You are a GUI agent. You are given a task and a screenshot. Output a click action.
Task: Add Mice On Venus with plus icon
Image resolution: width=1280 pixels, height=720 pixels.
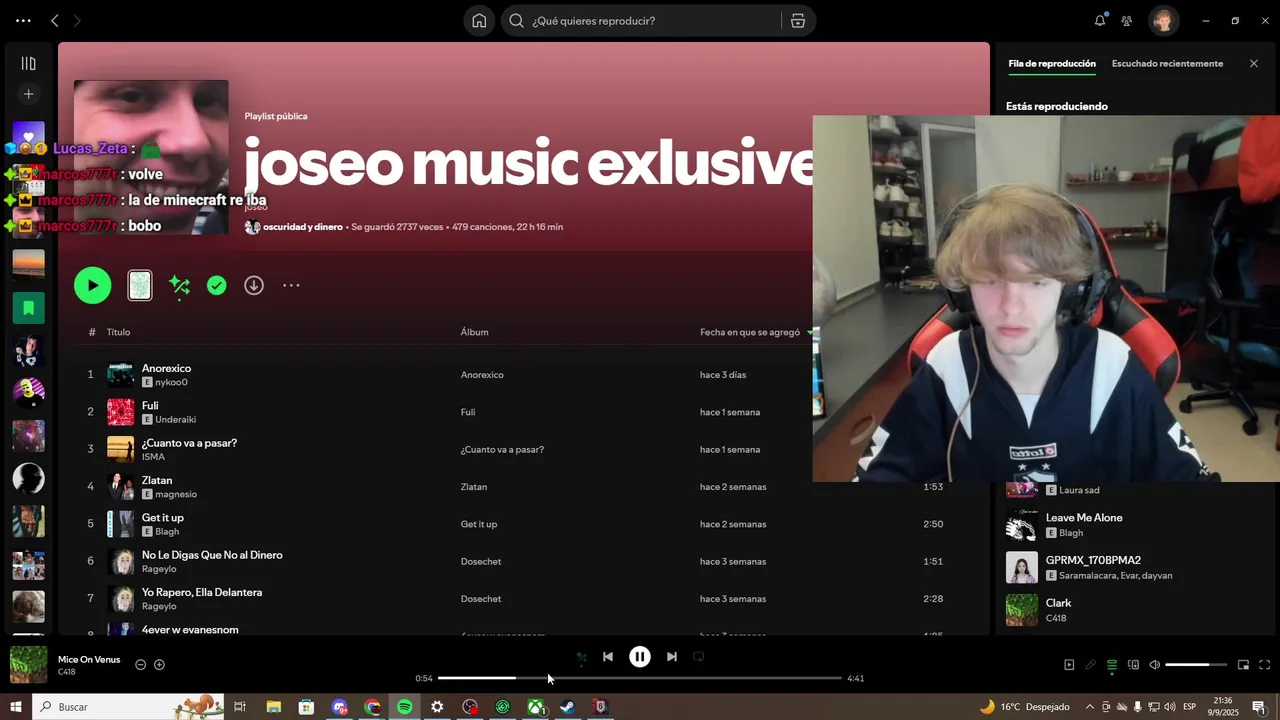pyautogui.click(x=159, y=665)
